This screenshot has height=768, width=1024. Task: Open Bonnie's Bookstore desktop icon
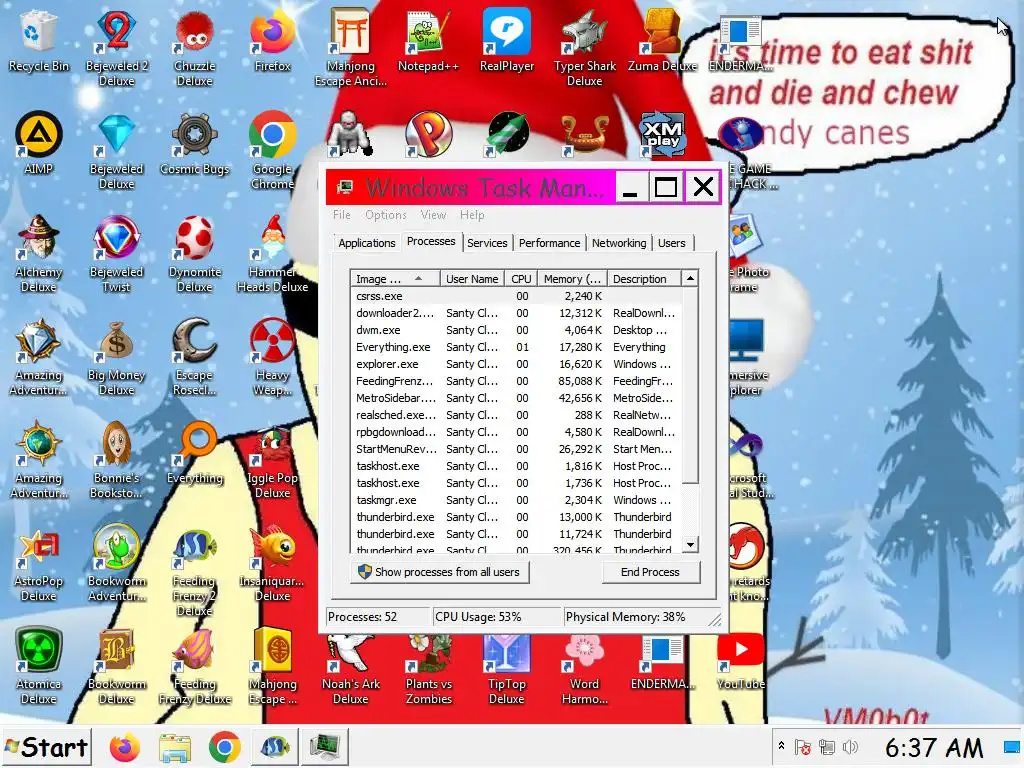coord(116,460)
